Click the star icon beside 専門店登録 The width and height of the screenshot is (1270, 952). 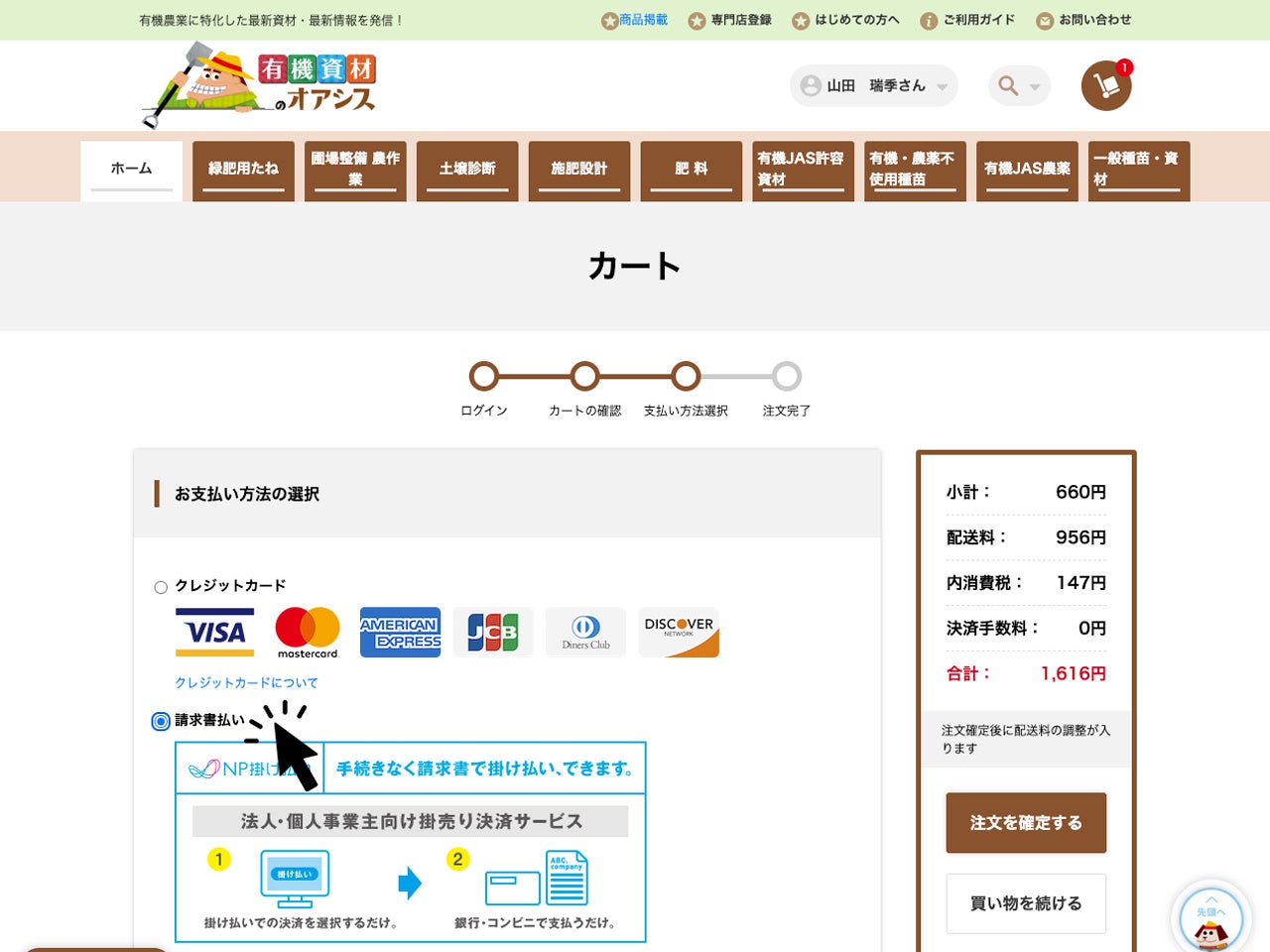pos(698,21)
